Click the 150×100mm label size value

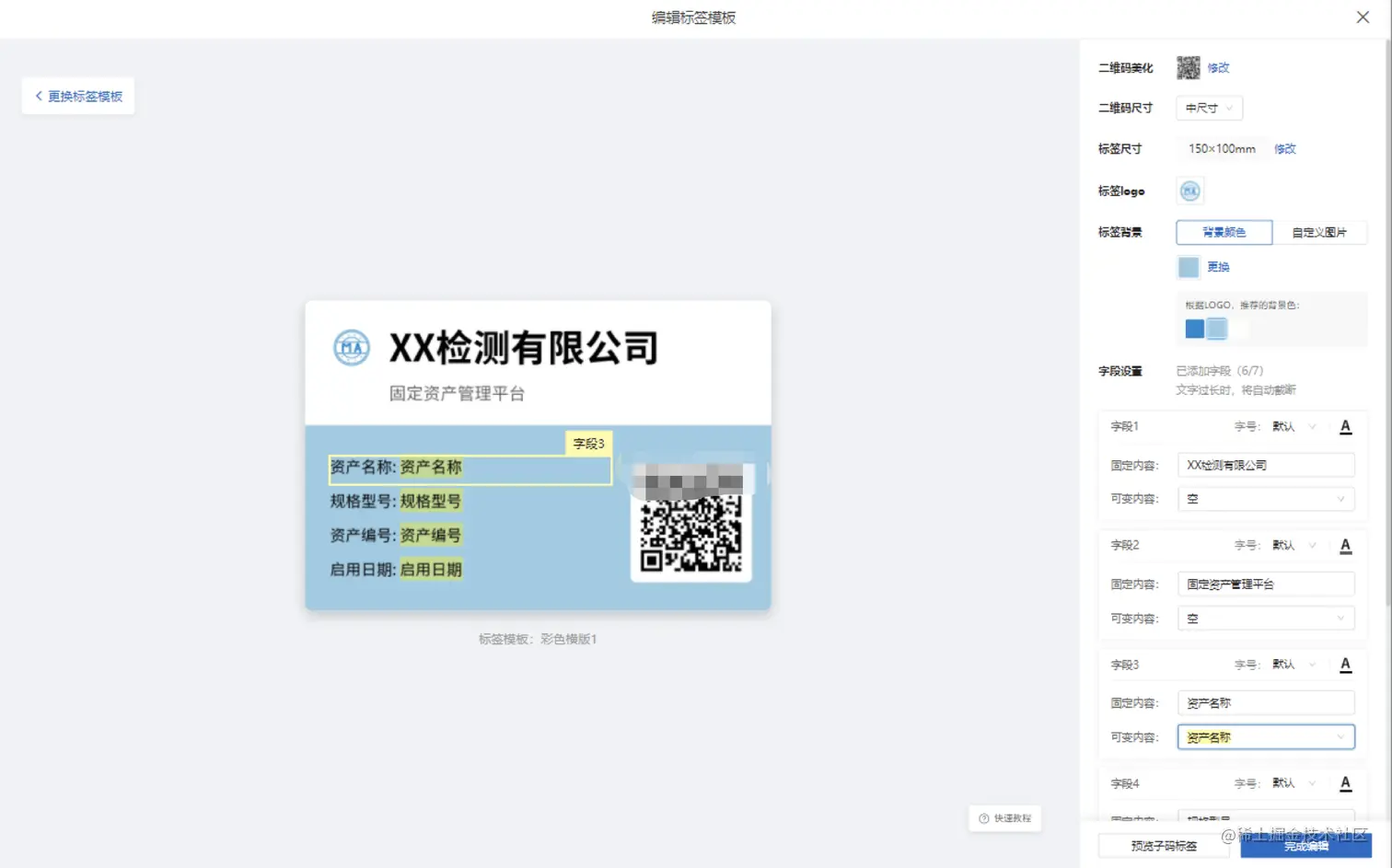[1222, 149]
